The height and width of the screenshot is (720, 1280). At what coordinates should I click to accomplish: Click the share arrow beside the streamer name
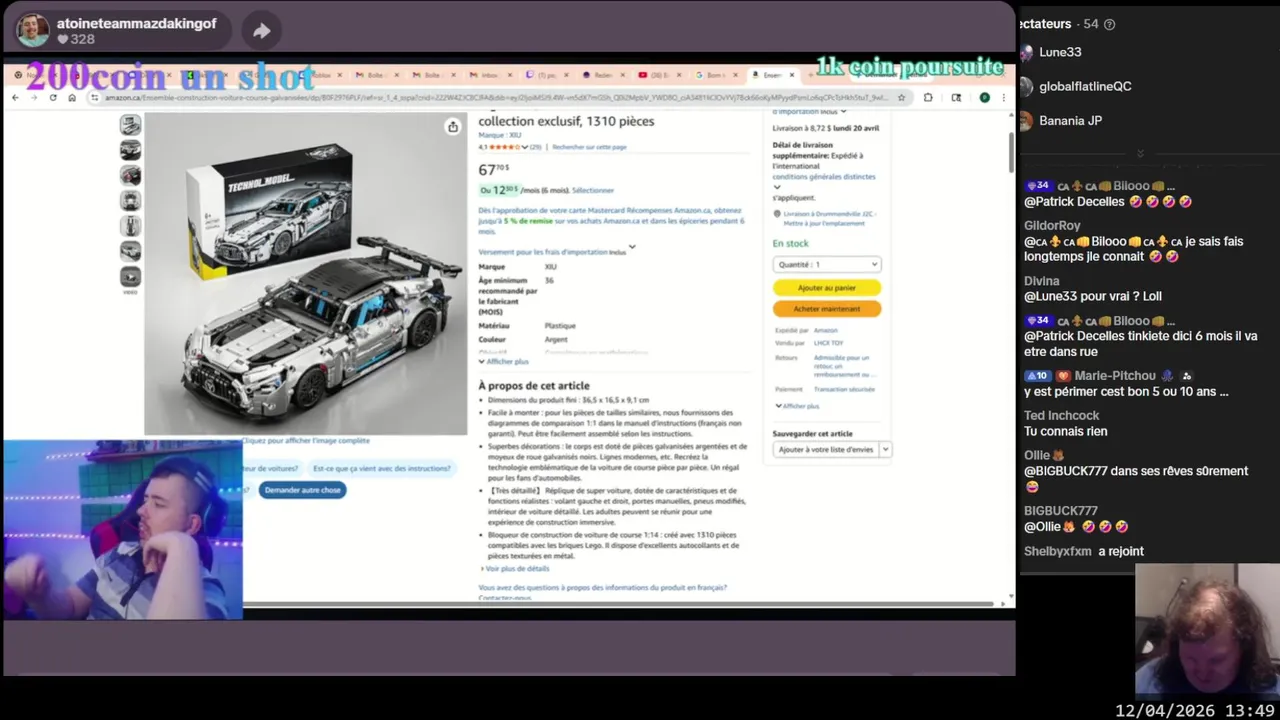261,31
